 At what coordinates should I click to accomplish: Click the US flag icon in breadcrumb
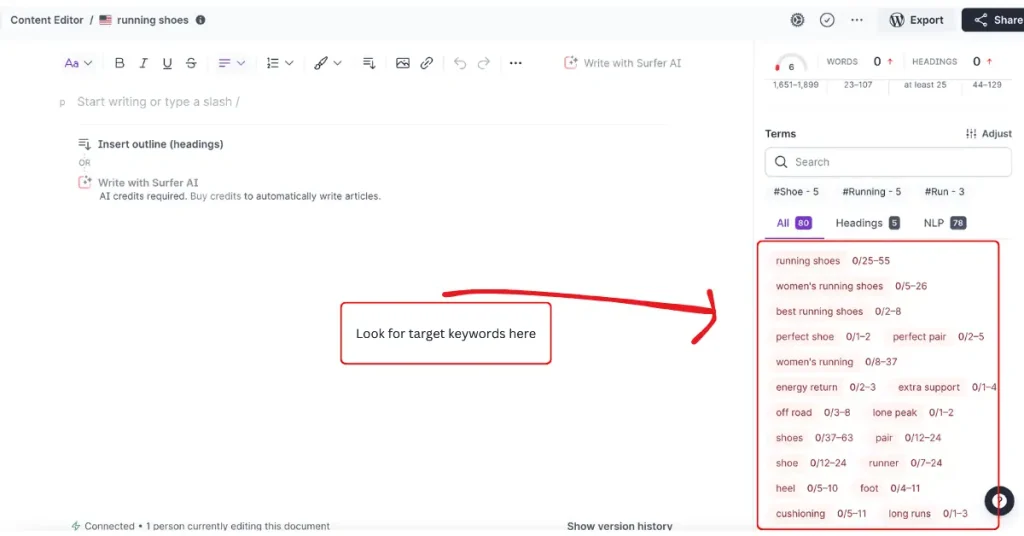[x=105, y=20]
